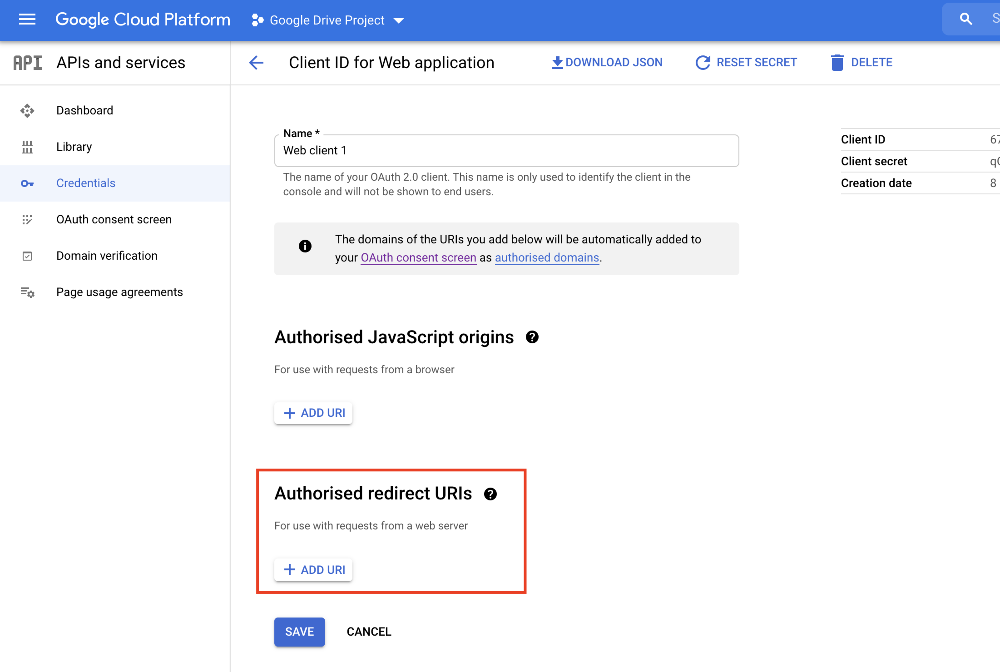
Task: Click the 'Client ID' label in details table
Action: [863, 140]
